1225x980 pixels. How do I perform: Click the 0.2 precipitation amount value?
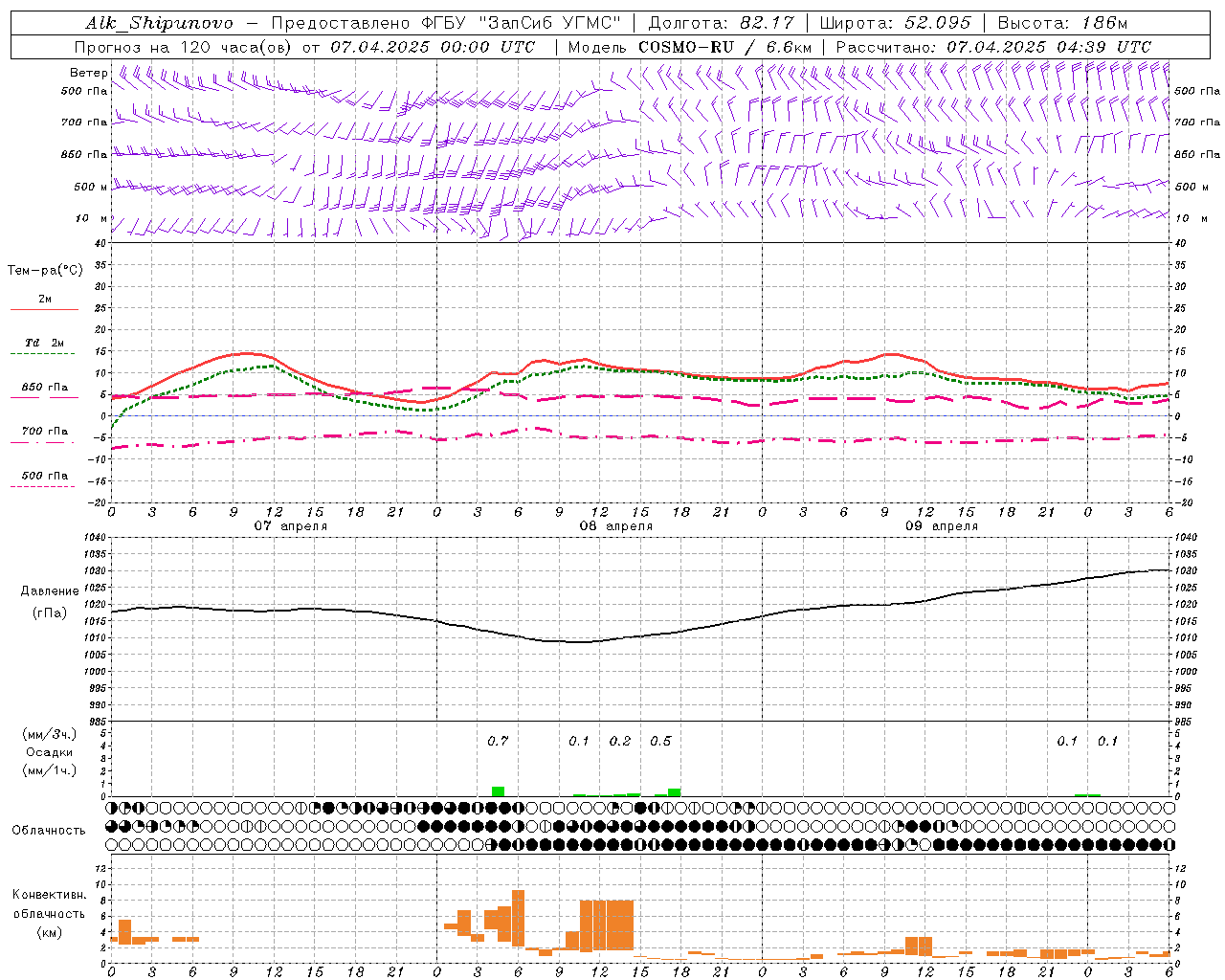pos(620,742)
